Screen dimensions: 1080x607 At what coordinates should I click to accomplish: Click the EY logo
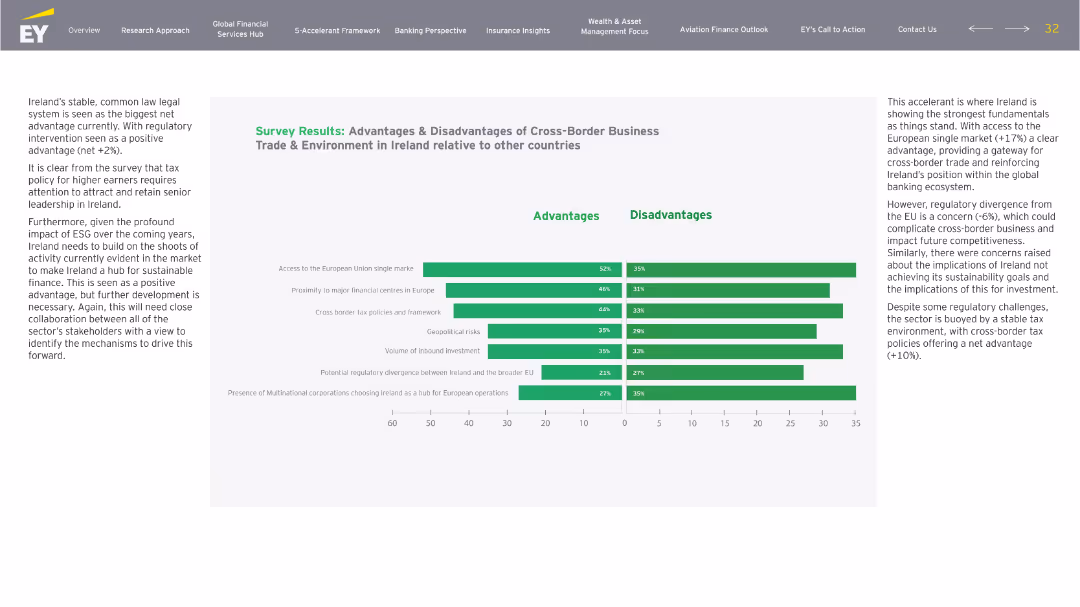36,26
